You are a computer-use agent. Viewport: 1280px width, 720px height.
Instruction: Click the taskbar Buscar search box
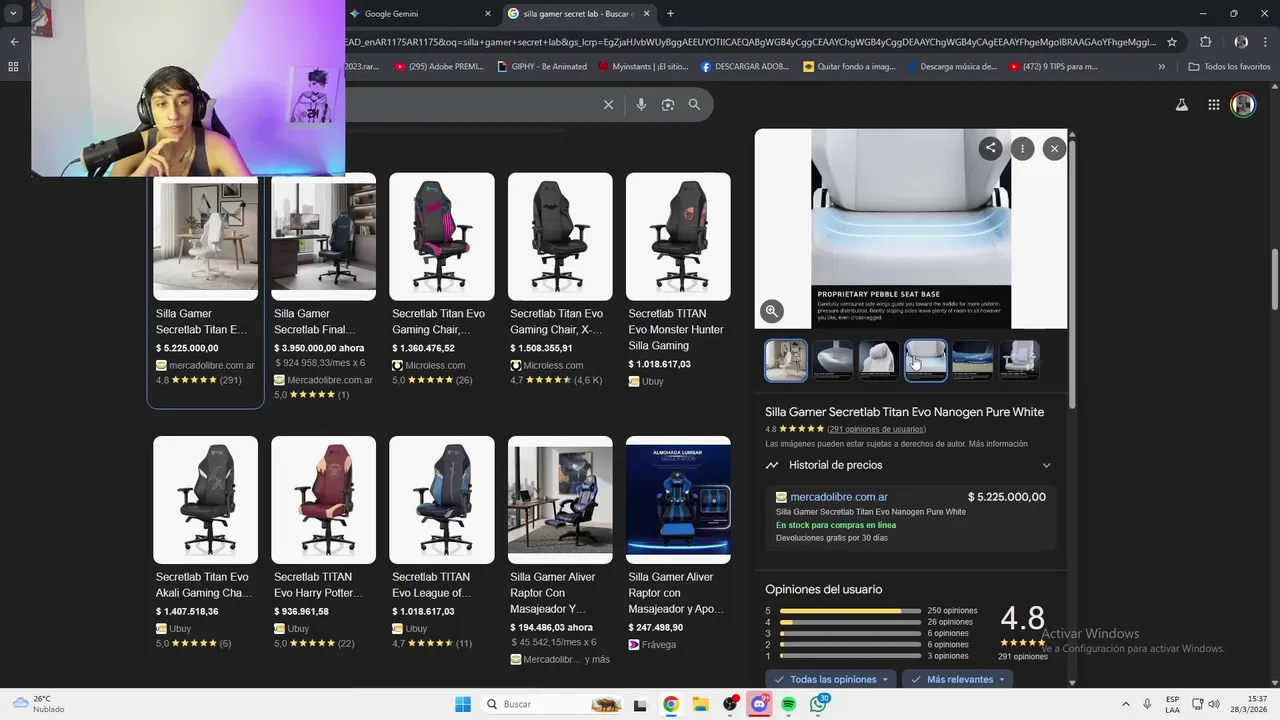(x=552, y=704)
